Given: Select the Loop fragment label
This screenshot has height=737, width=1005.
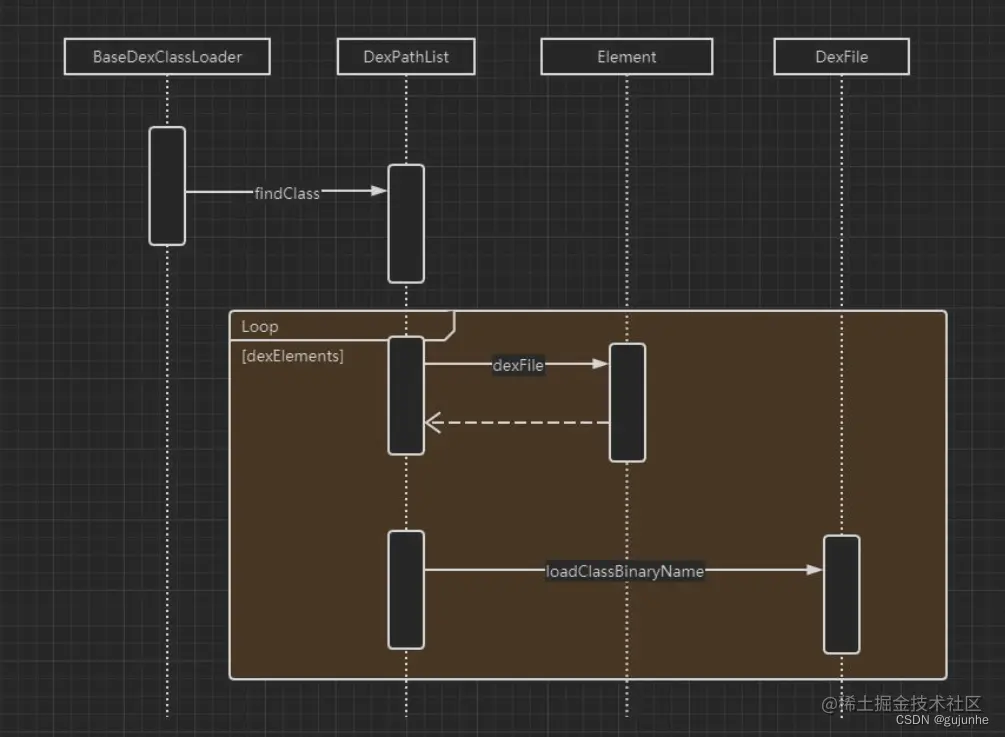Looking at the screenshot, I should point(260,326).
